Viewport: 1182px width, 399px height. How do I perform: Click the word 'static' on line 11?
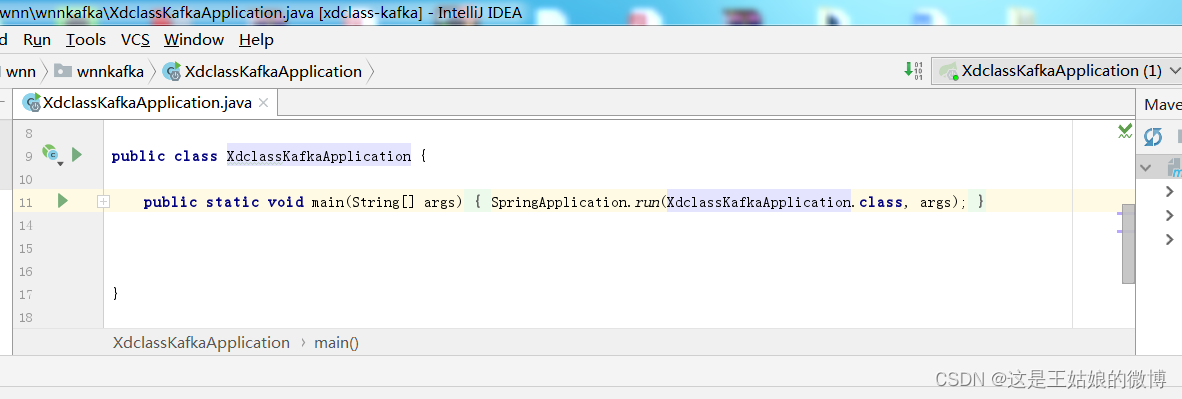(x=233, y=201)
